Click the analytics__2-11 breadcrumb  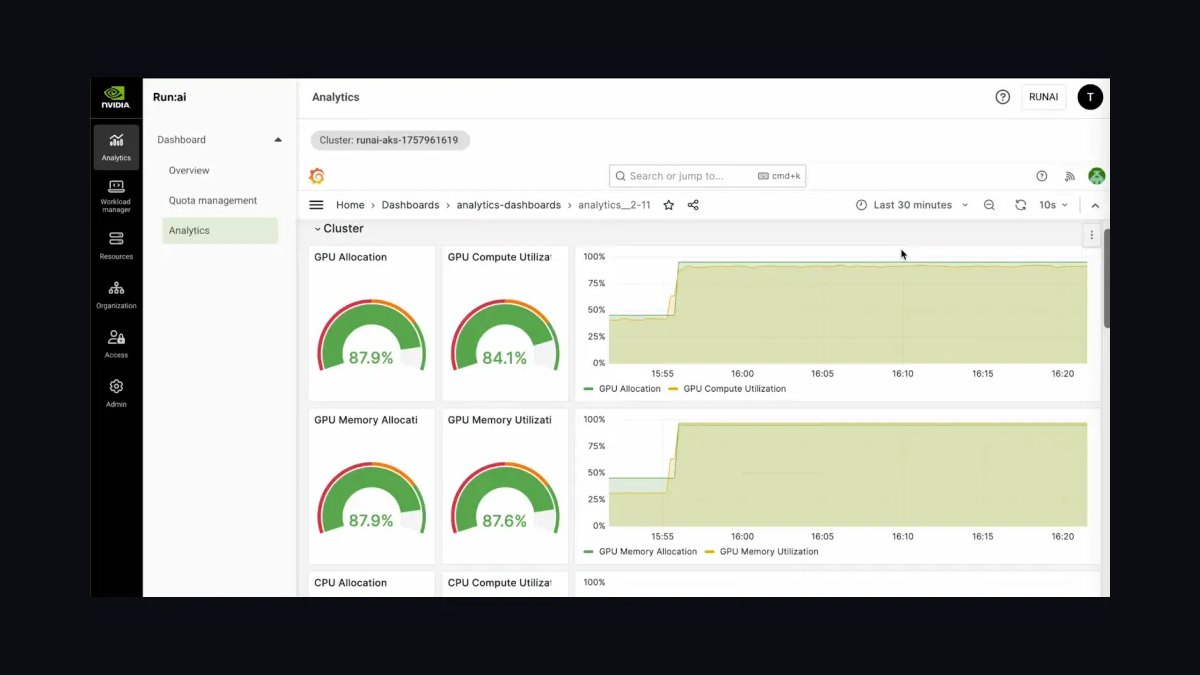click(x=614, y=205)
